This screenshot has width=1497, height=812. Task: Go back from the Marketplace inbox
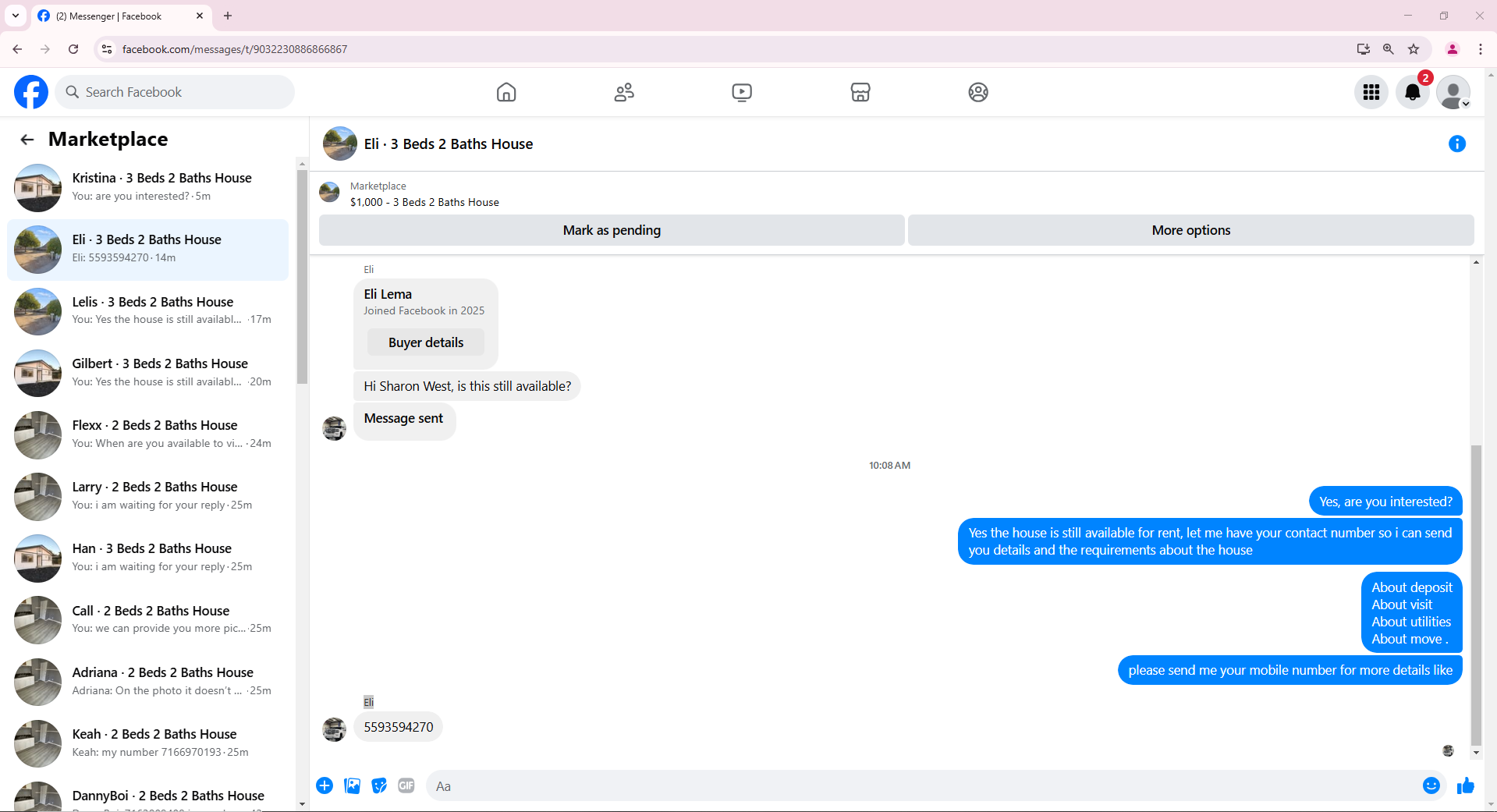(x=27, y=140)
